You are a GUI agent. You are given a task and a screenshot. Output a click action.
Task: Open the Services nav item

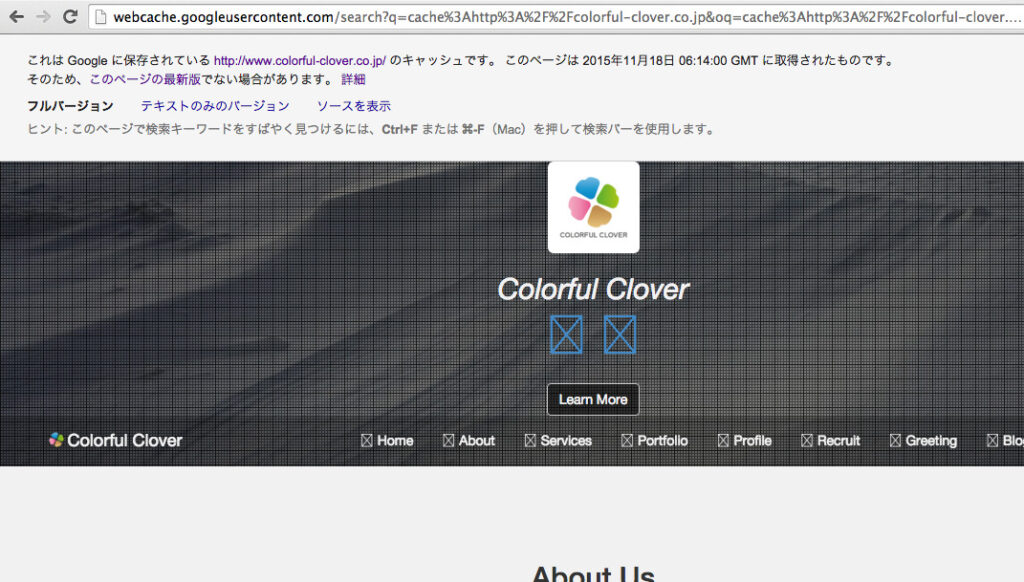pyautogui.click(x=558, y=441)
